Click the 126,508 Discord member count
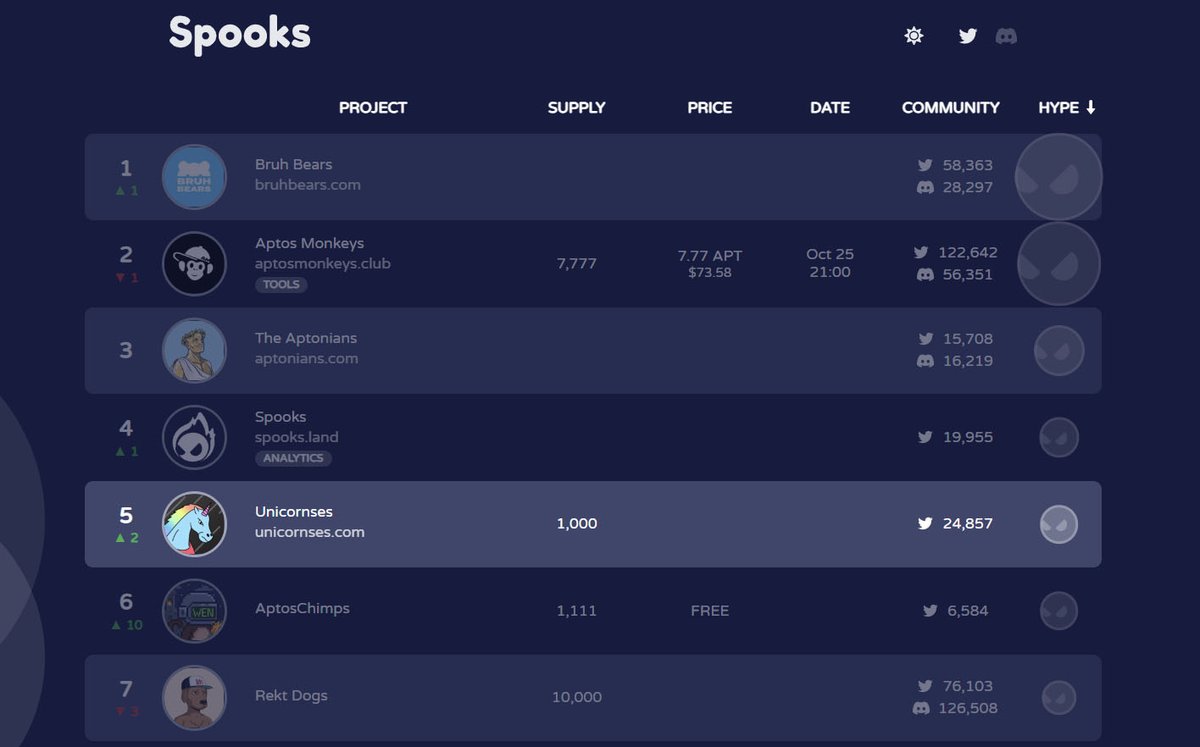The width and height of the screenshot is (1200, 747). point(968,708)
